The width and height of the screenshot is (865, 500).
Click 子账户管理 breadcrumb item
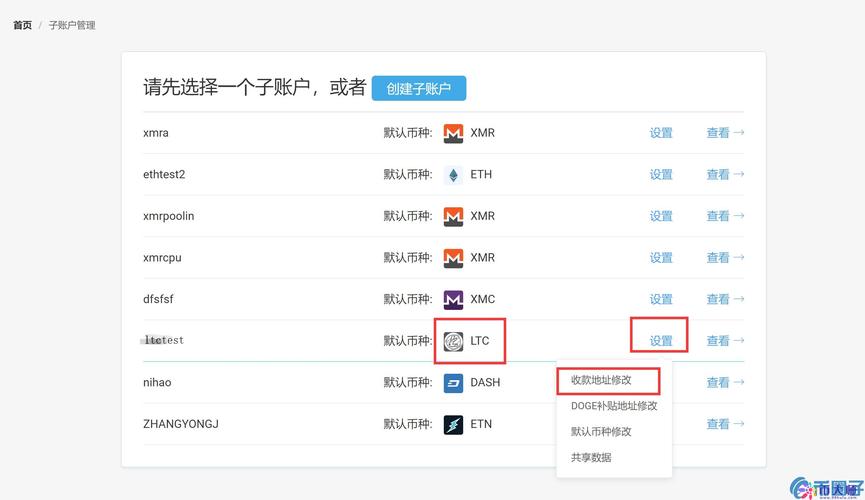pyautogui.click(x=72, y=25)
